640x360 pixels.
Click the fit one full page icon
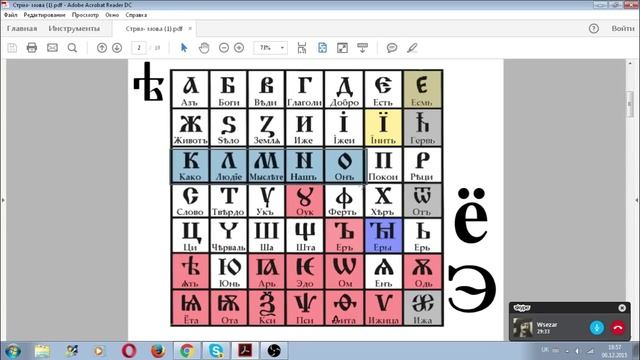(322, 48)
